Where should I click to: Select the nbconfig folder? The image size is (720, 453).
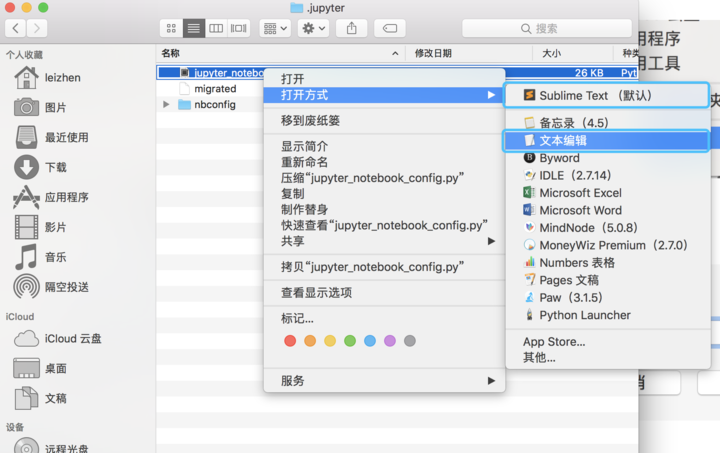pyautogui.click(x=215, y=105)
